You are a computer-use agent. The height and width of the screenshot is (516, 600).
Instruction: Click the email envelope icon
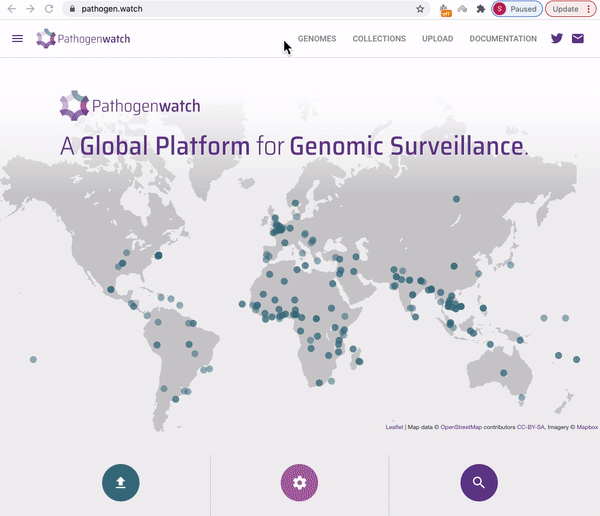[x=578, y=39]
